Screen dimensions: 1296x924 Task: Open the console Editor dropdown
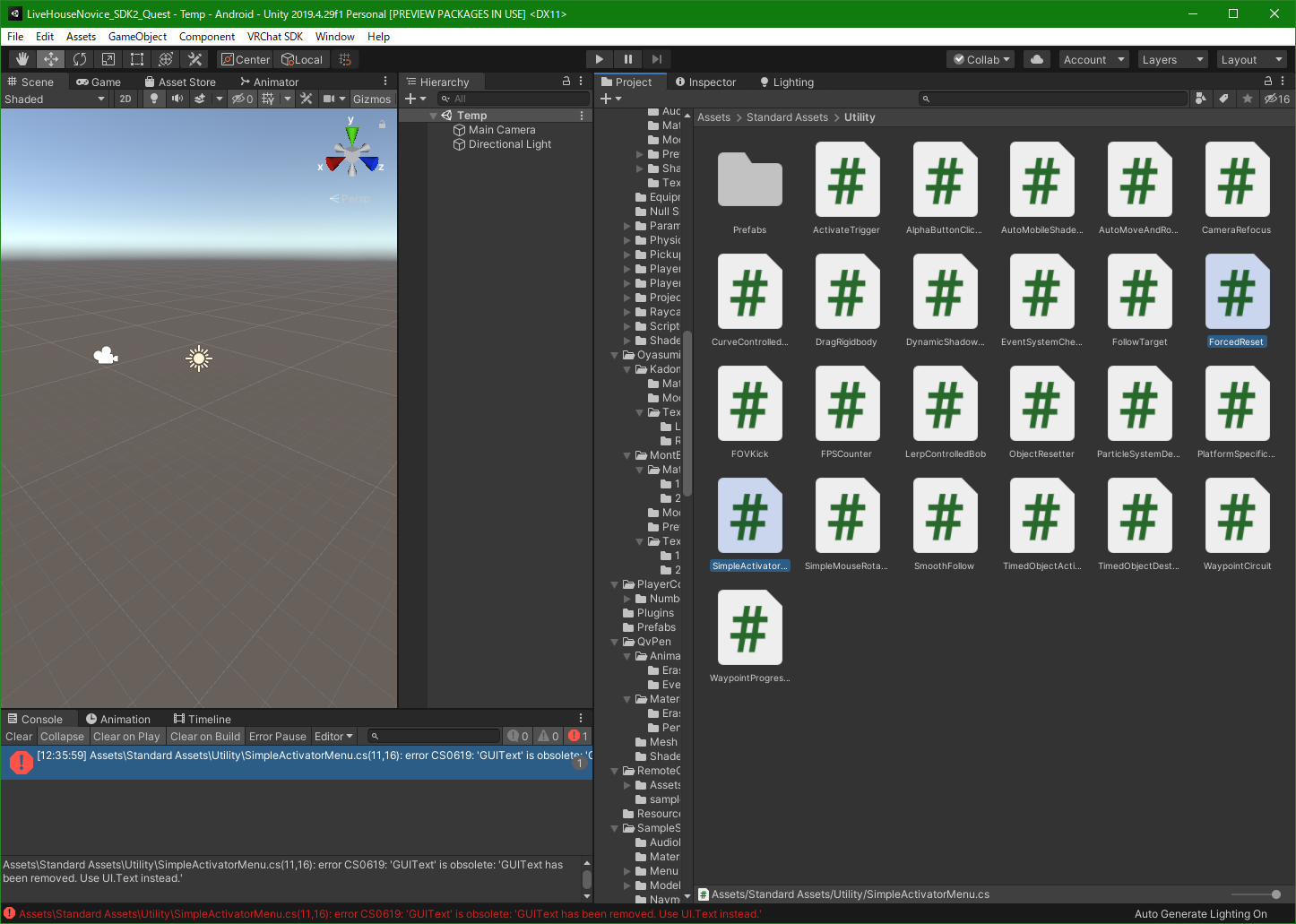click(x=333, y=736)
